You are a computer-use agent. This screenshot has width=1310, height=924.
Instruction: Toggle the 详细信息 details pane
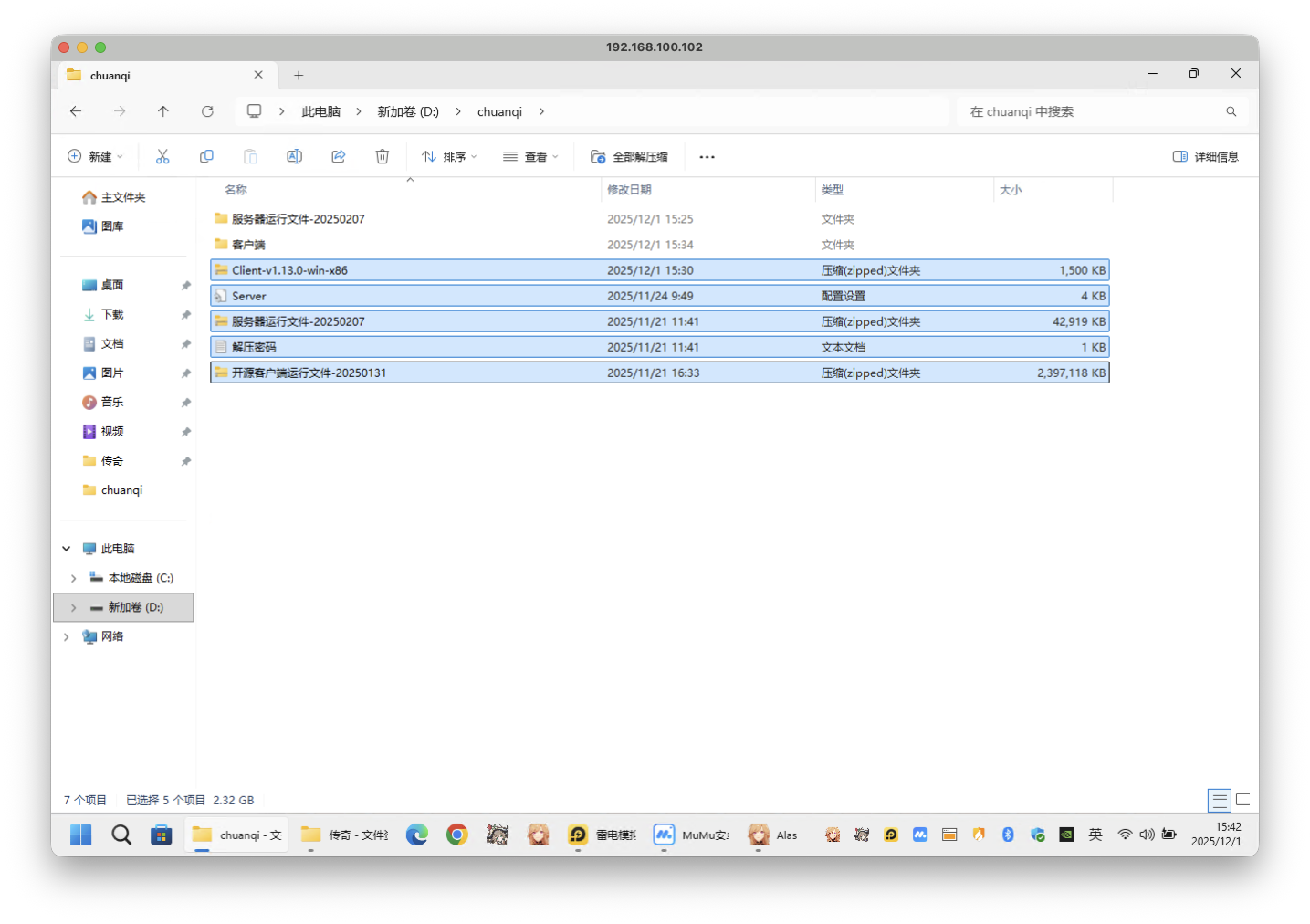[1205, 157]
